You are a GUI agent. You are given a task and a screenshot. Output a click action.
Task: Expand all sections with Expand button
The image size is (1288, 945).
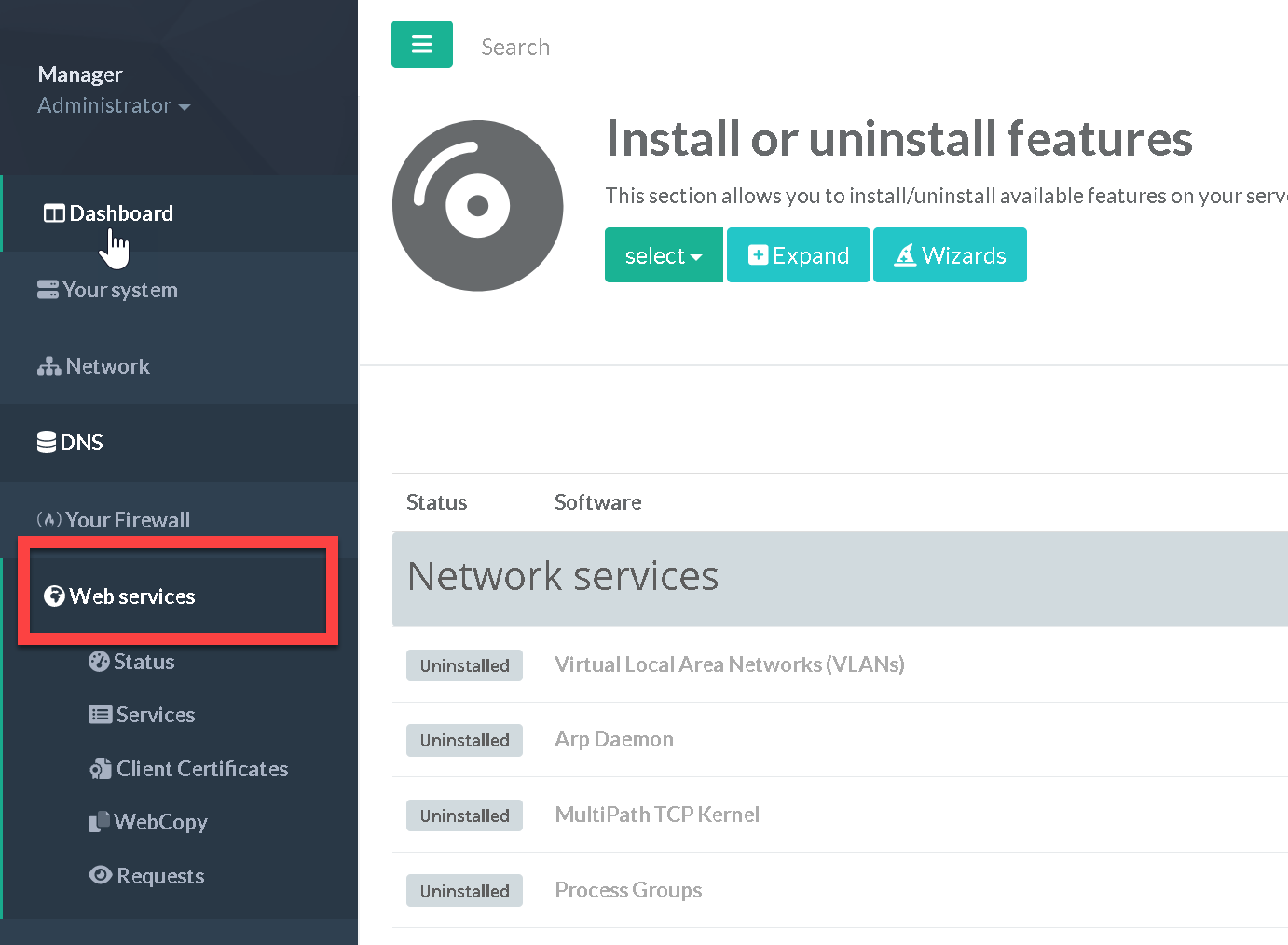(798, 255)
